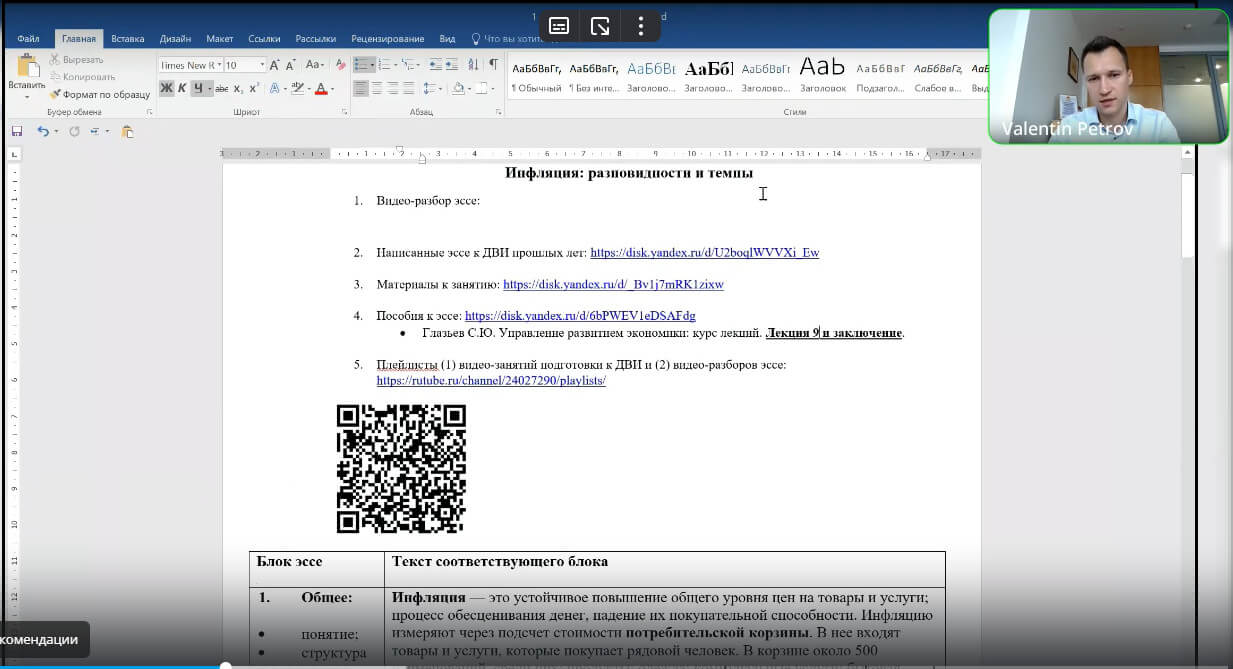Clear all formatting with the eraser icon
The height and width of the screenshot is (669, 1233).
[x=341, y=64]
